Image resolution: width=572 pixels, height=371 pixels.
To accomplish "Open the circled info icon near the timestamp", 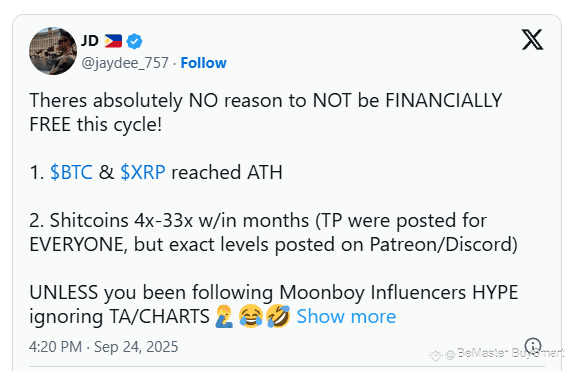I will (x=533, y=345).
